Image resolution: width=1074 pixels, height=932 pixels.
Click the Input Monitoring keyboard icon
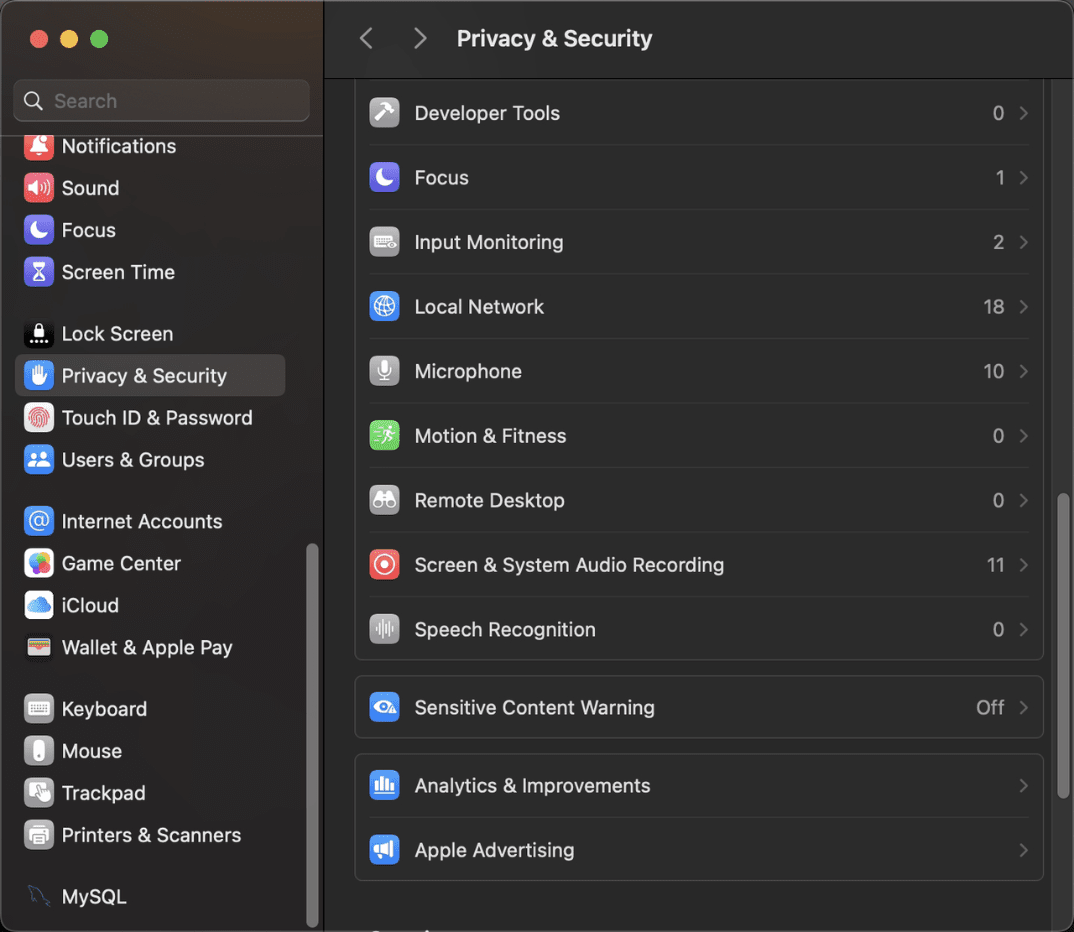coord(384,242)
